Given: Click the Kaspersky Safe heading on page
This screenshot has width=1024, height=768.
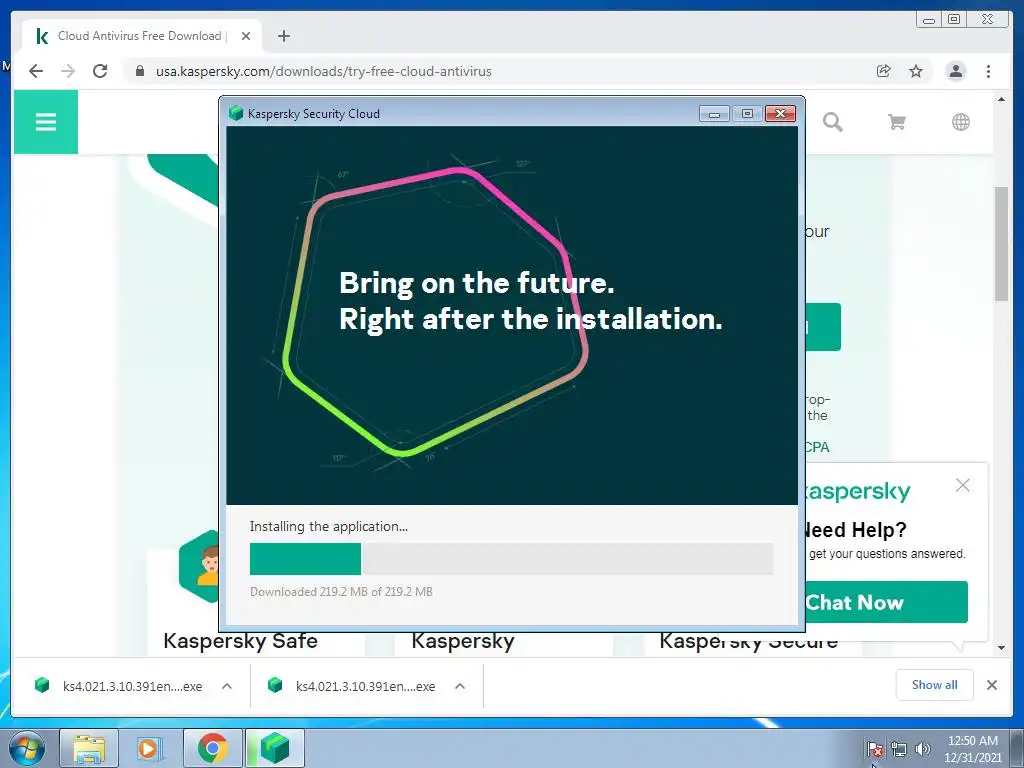Looking at the screenshot, I should (x=240, y=641).
